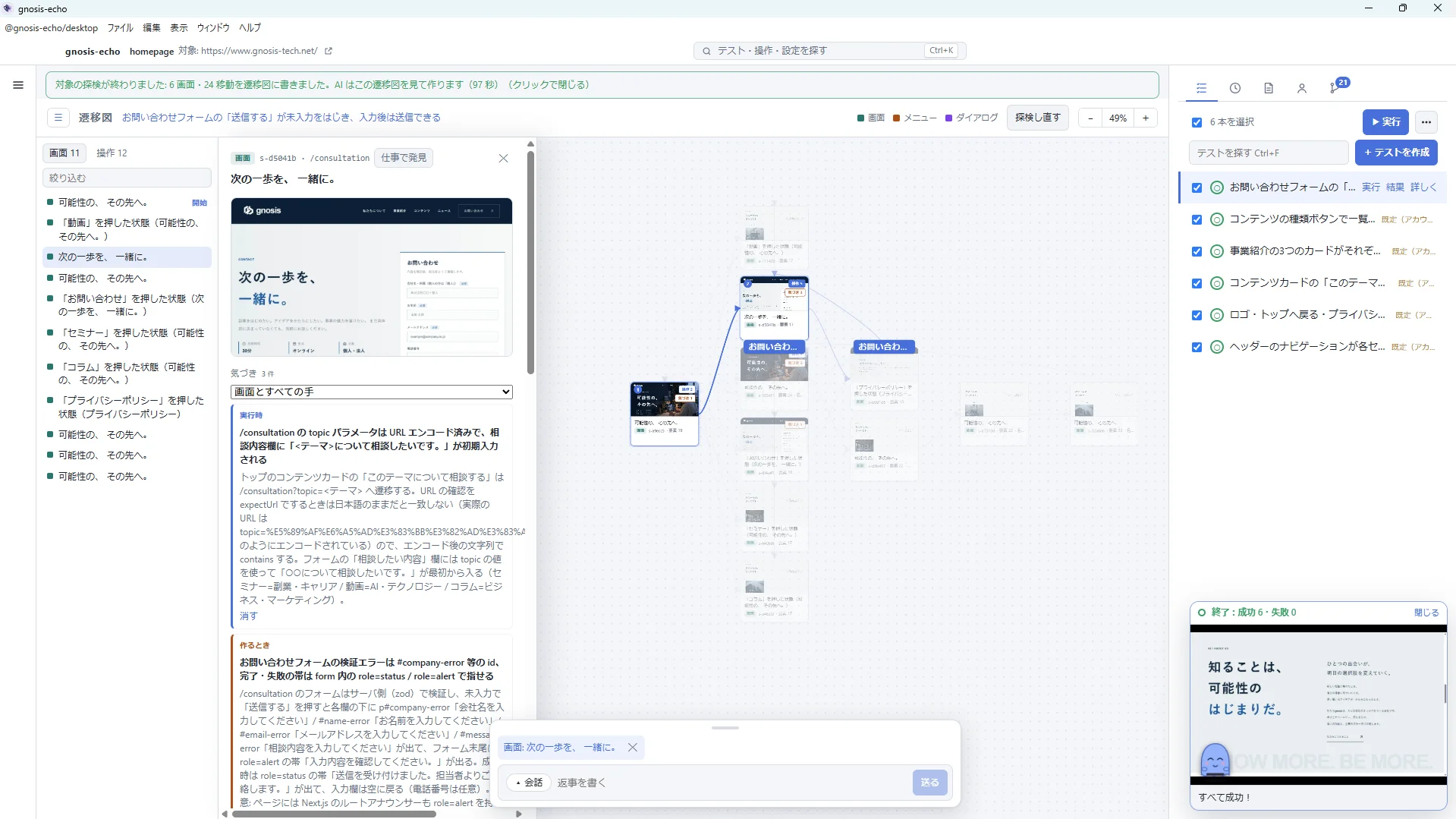The image size is (1456, 819).
Task: Click the + テストを作成 button
Action: 1396,153
